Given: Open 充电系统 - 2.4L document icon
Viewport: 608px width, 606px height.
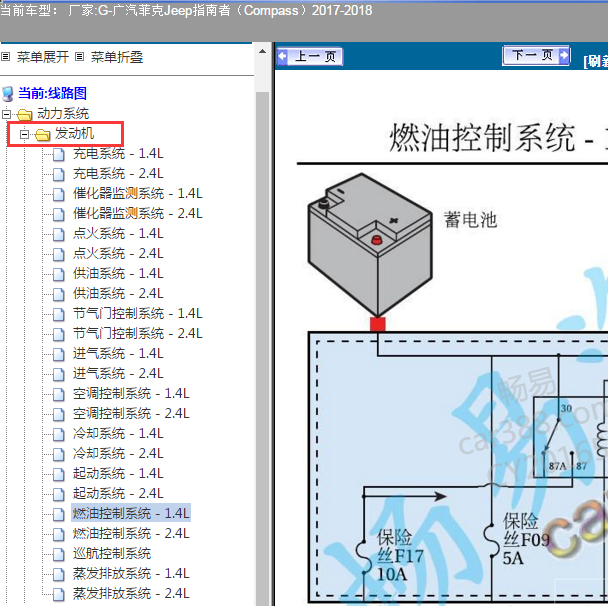Looking at the screenshot, I should click(x=59, y=174).
